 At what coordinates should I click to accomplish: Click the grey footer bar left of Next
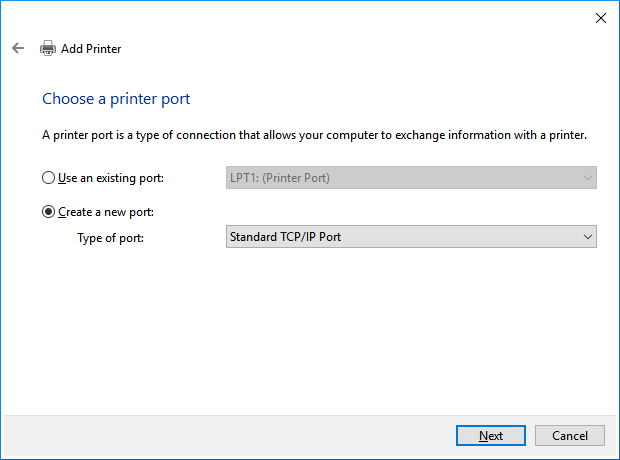220,435
